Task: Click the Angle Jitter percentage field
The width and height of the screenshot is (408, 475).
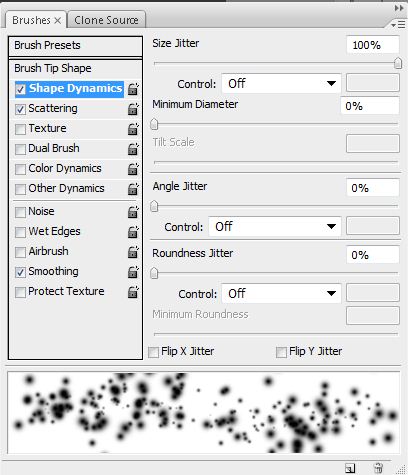Action: [x=373, y=188]
